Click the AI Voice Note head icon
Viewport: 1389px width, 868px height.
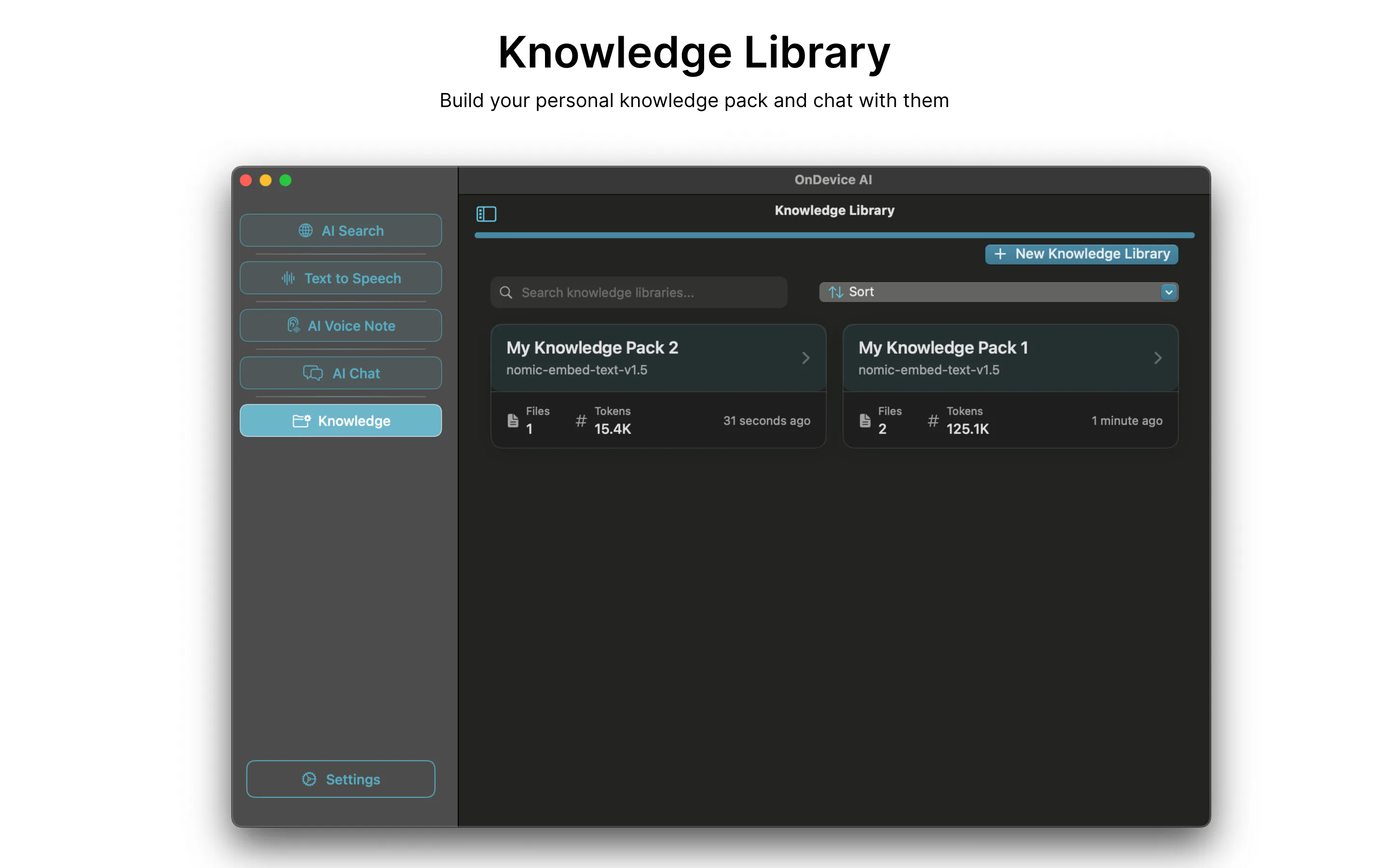click(293, 325)
